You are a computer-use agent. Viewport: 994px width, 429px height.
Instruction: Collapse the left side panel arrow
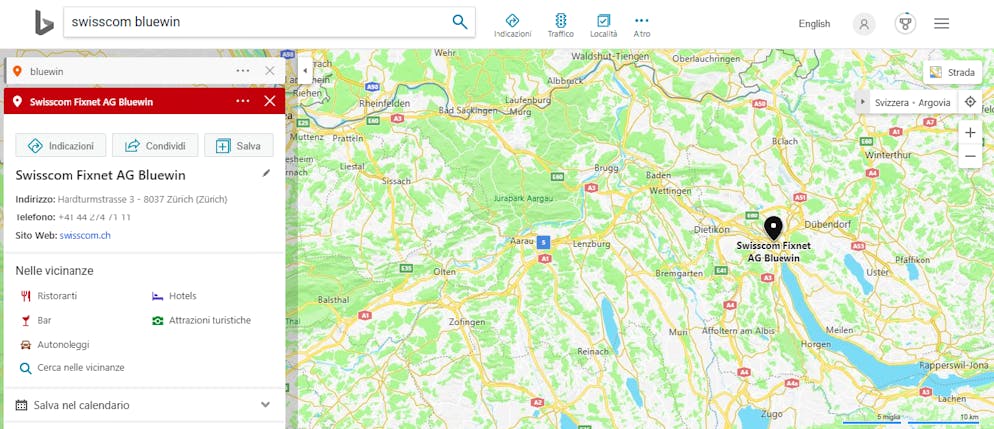click(x=306, y=70)
